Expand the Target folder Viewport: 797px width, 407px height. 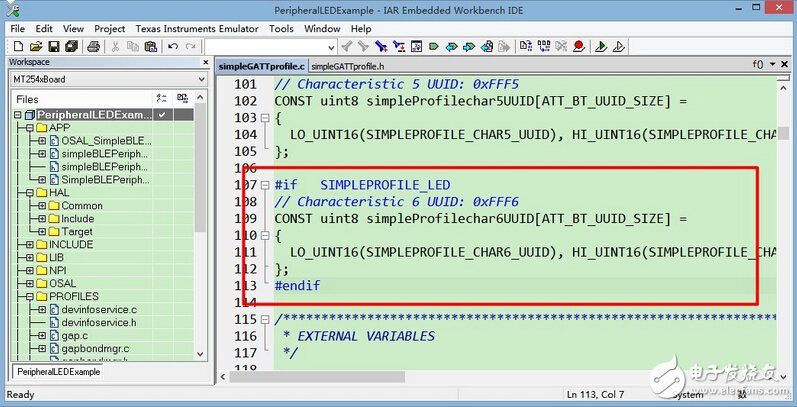coord(42,232)
